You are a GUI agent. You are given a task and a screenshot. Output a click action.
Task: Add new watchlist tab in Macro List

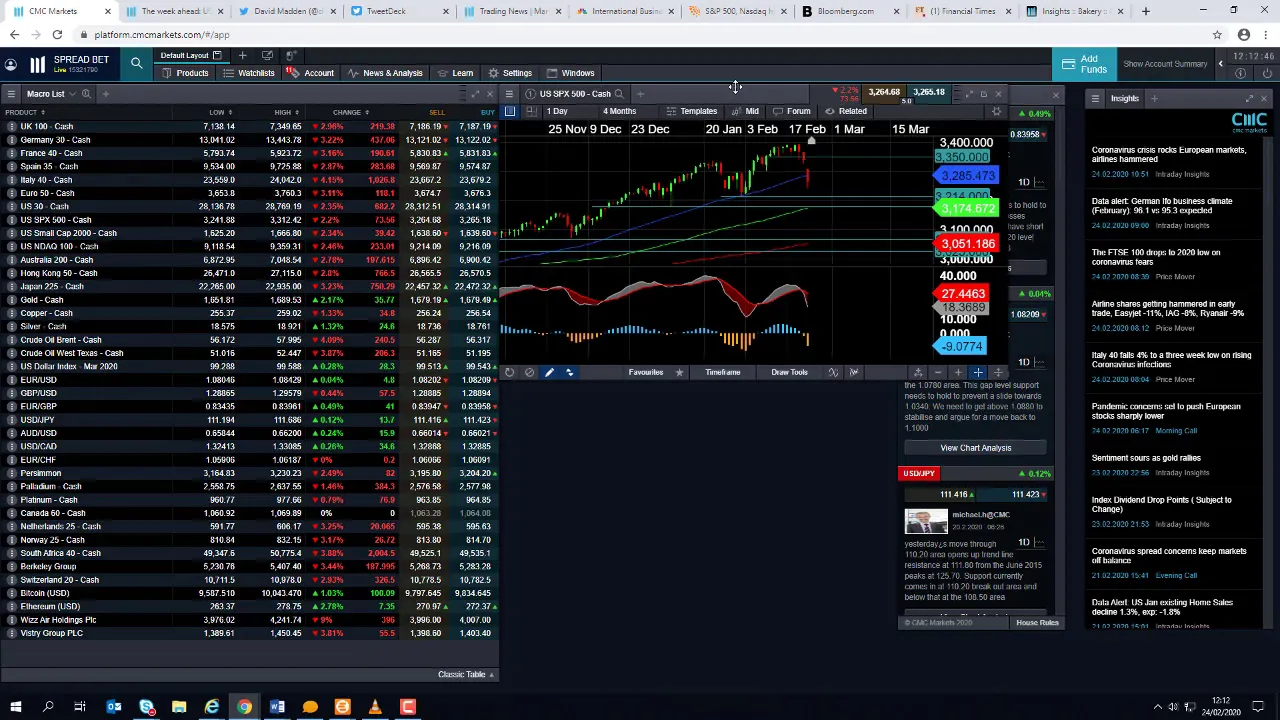[105, 94]
